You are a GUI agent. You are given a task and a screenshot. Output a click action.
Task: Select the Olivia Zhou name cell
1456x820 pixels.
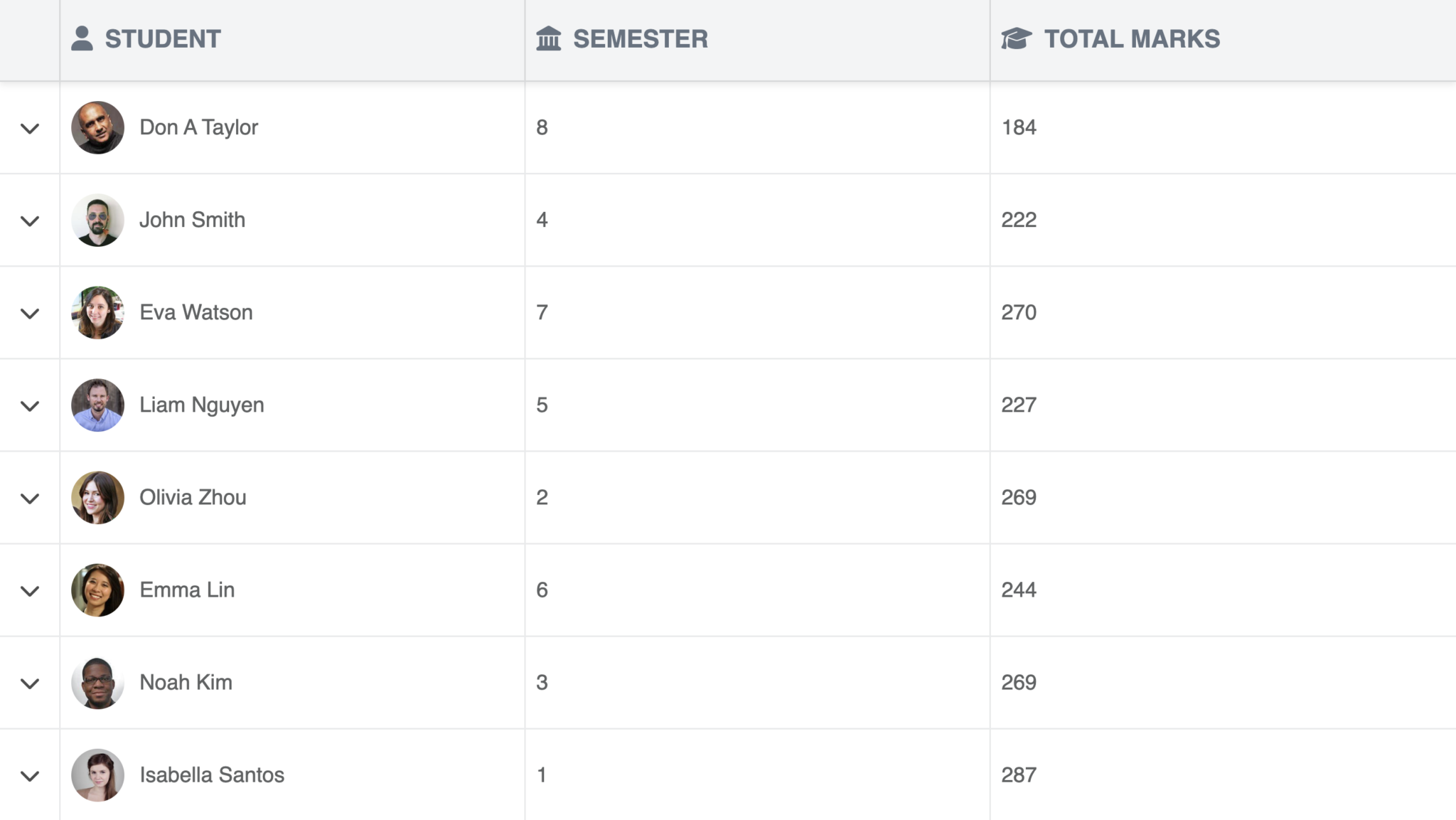pyautogui.click(x=292, y=497)
